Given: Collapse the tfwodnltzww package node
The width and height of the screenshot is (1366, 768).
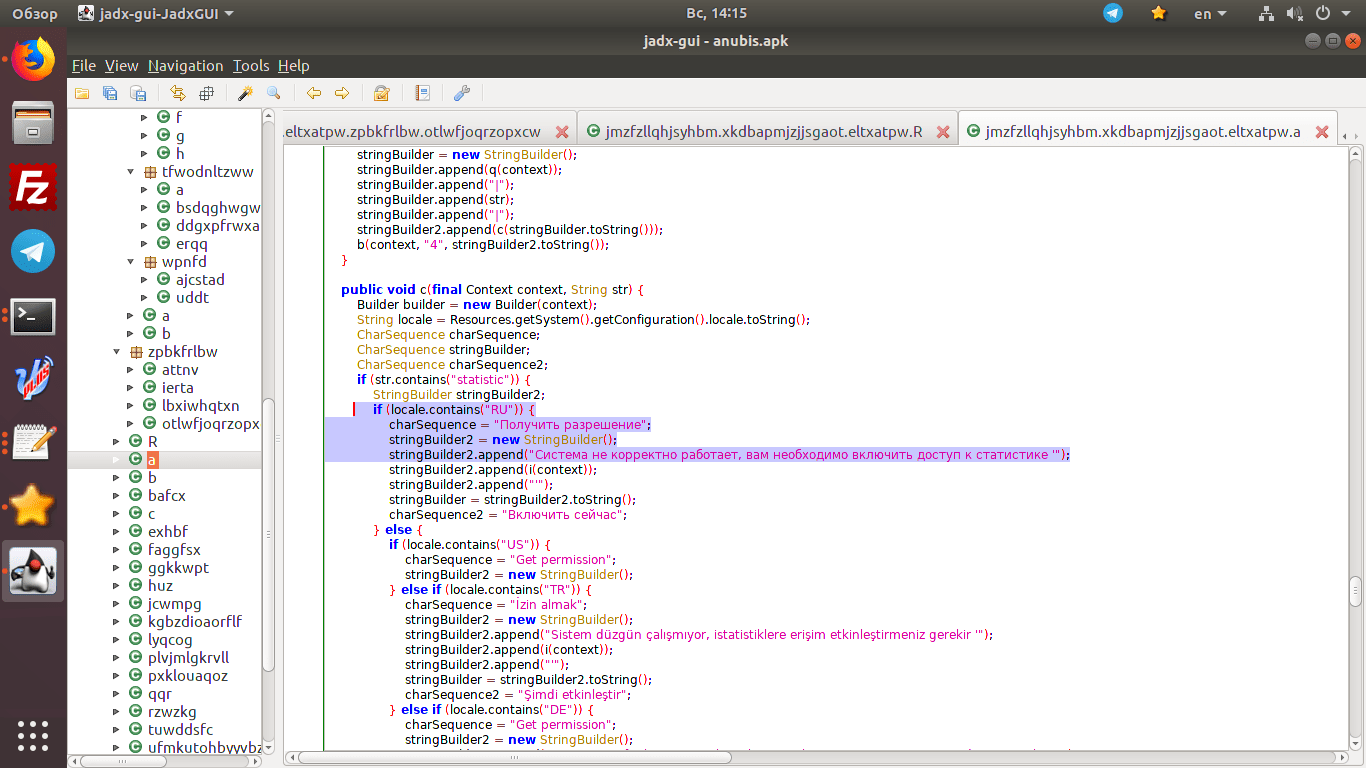Looking at the screenshot, I should tap(130, 172).
